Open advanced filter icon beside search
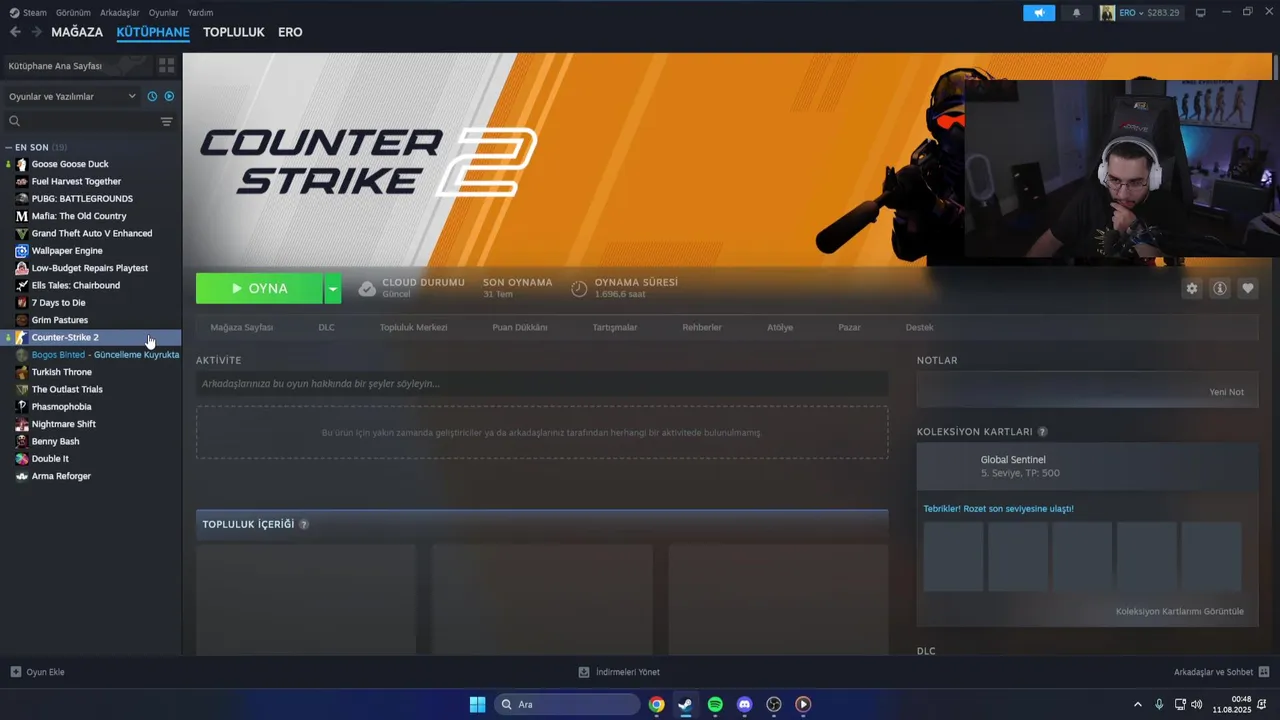 [x=166, y=121]
